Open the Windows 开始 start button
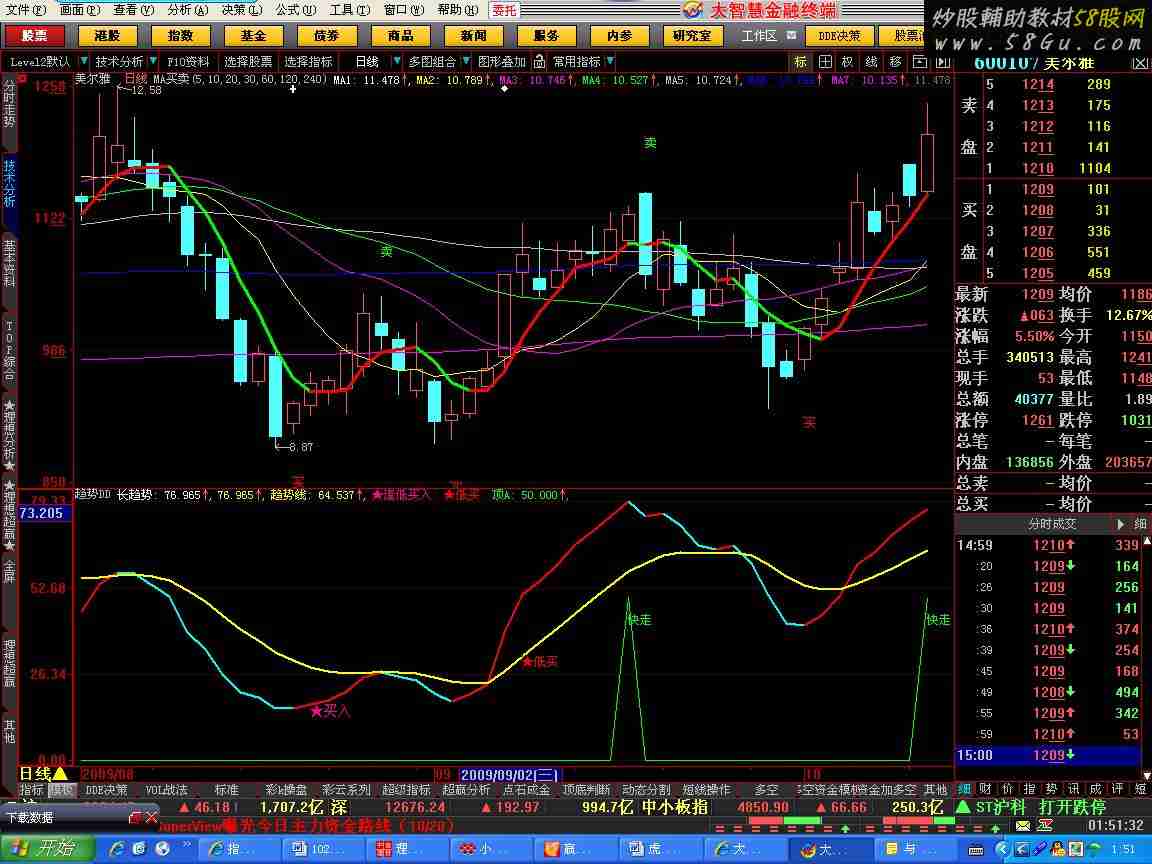The image size is (1152, 864). [x=47, y=849]
